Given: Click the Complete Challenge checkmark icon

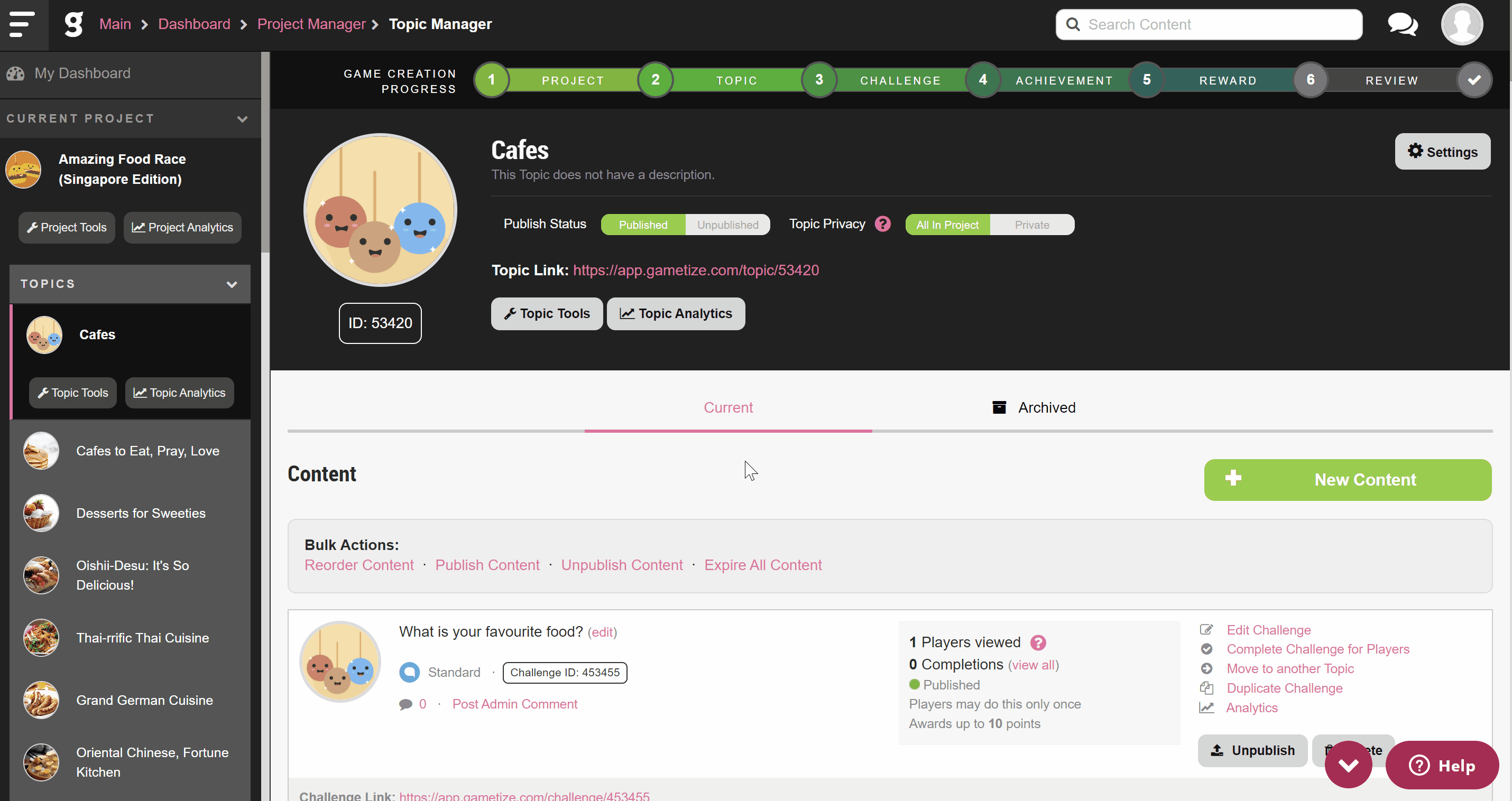Looking at the screenshot, I should click(x=1206, y=649).
